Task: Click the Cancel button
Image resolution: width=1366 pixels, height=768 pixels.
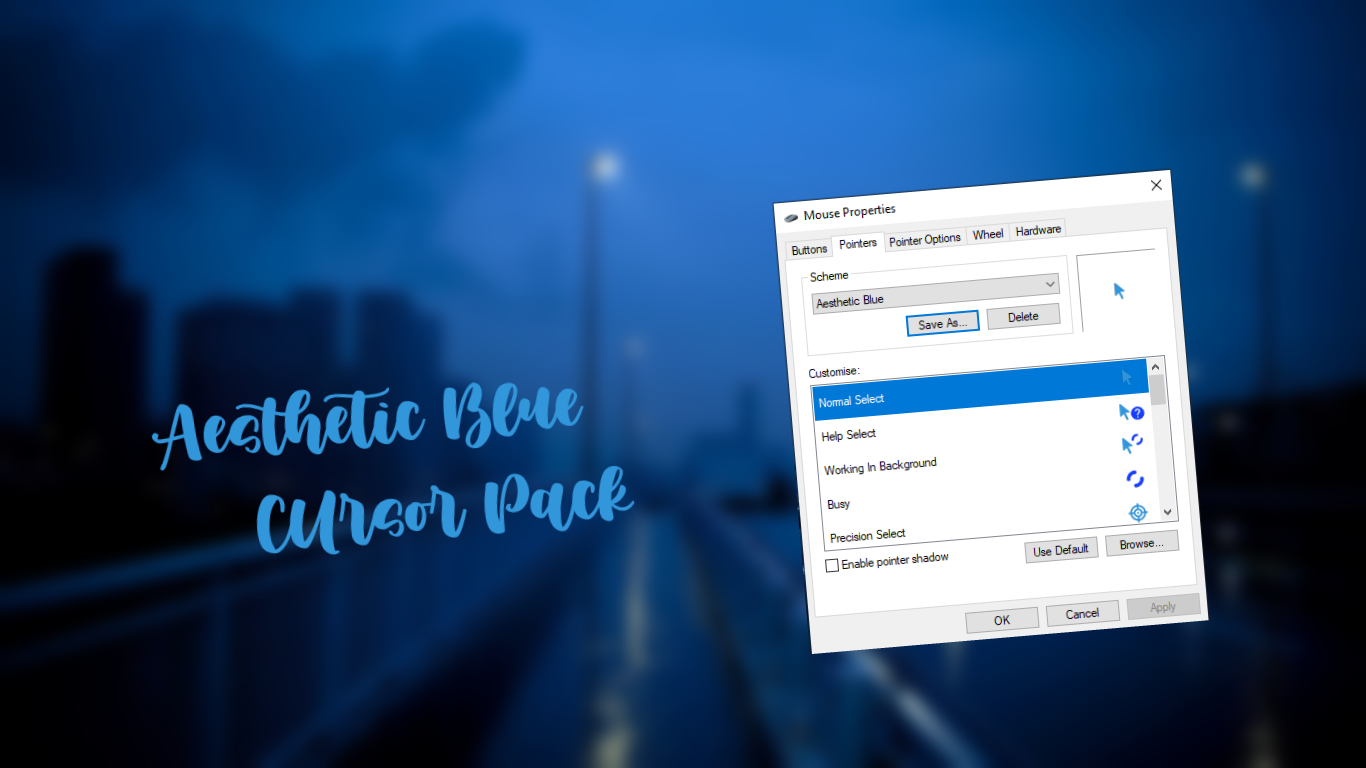Action: point(1083,613)
